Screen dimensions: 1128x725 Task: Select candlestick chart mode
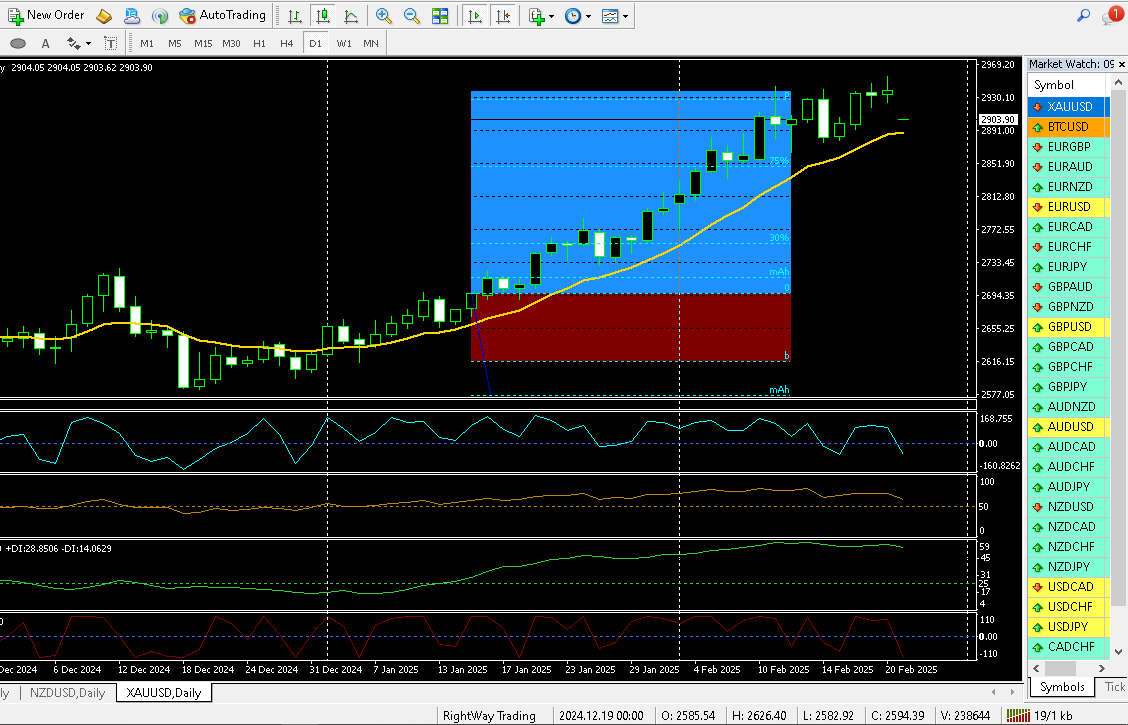[321, 16]
